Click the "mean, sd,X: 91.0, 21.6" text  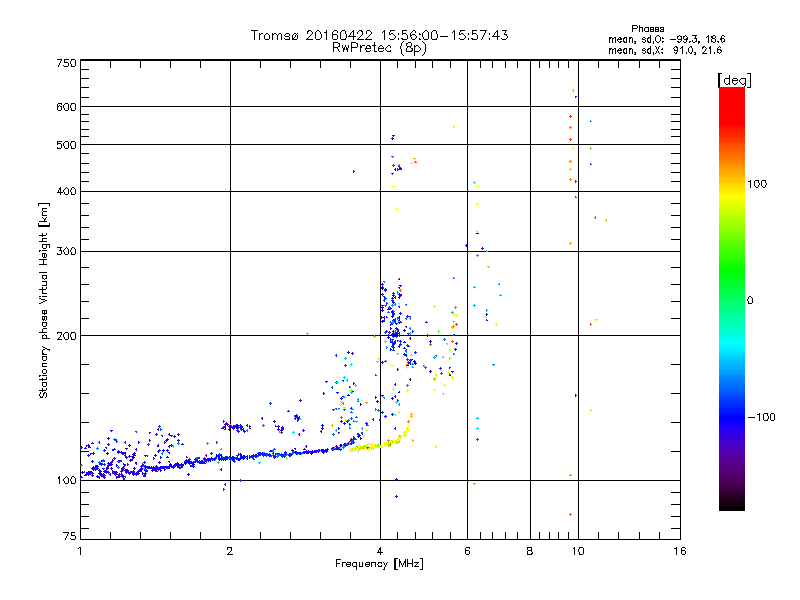665,50
